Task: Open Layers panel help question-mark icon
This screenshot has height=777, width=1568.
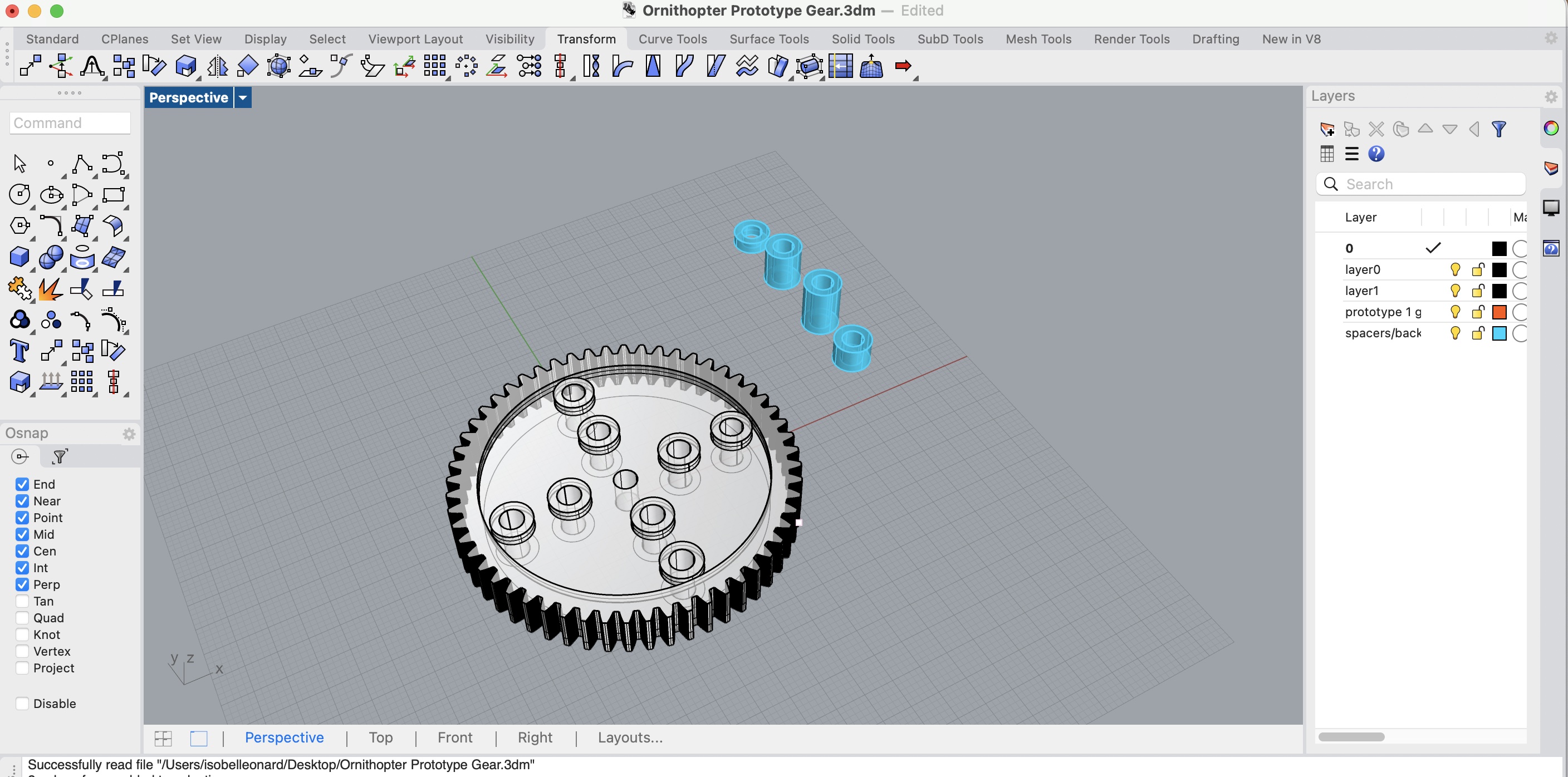Action: pyautogui.click(x=1376, y=154)
